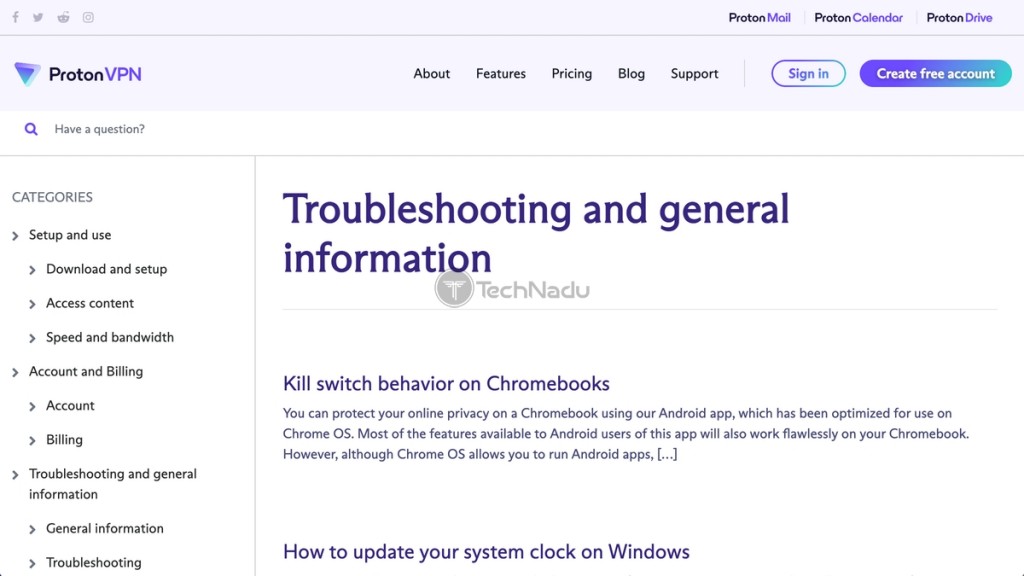Open the Proton Drive link
This screenshot has width=1024, height=576.
[959, 18]
